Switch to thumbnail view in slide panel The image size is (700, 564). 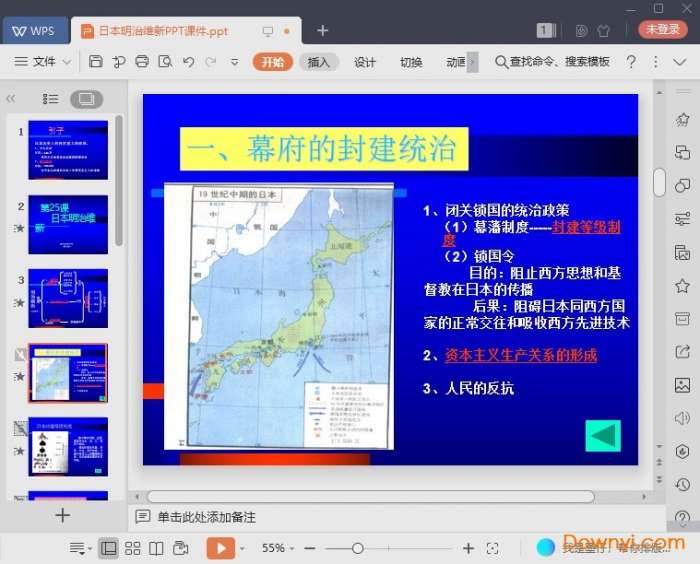(86, 99)
